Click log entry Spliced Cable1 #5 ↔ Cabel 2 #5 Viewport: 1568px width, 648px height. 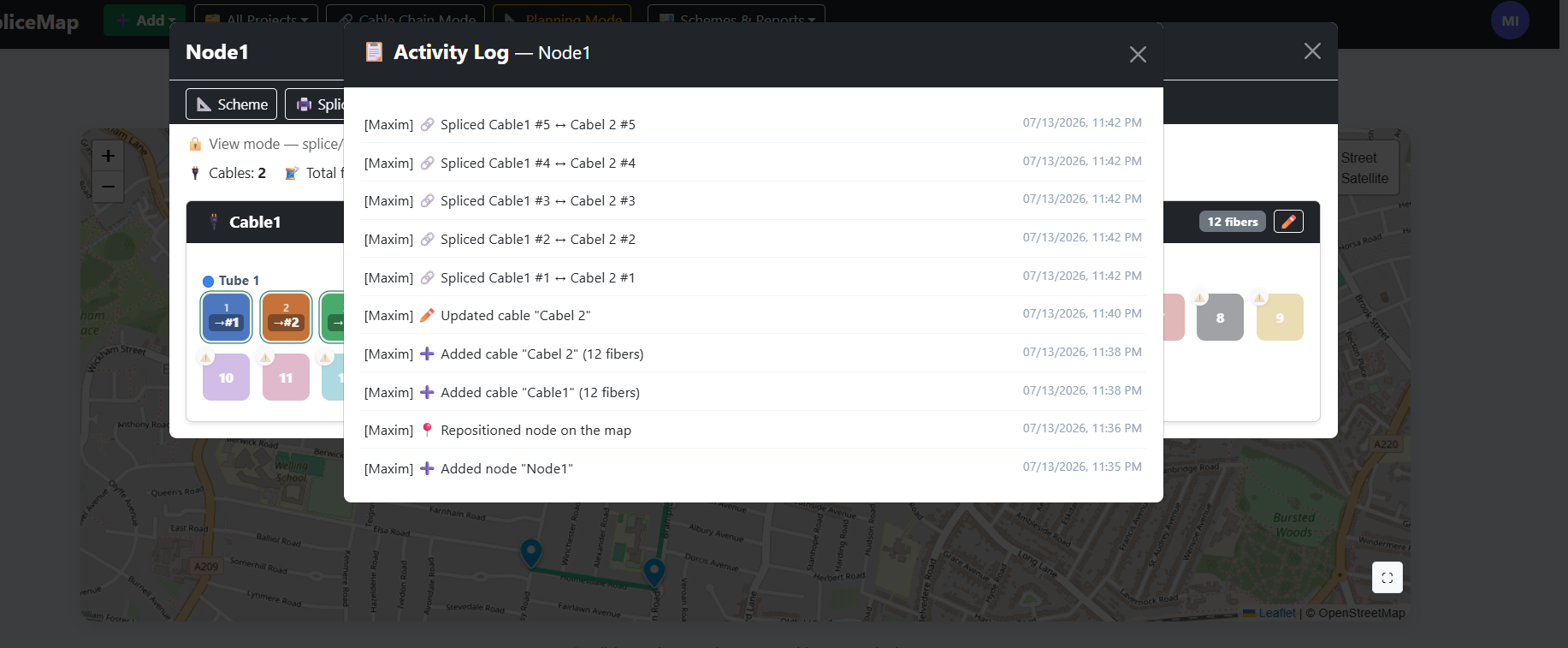pyautogui.click(x=753, y=124)
